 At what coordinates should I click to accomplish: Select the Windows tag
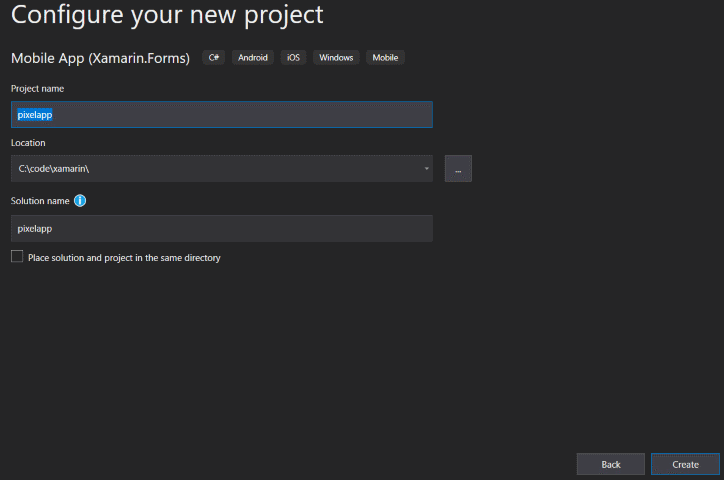tap(336, 58)
